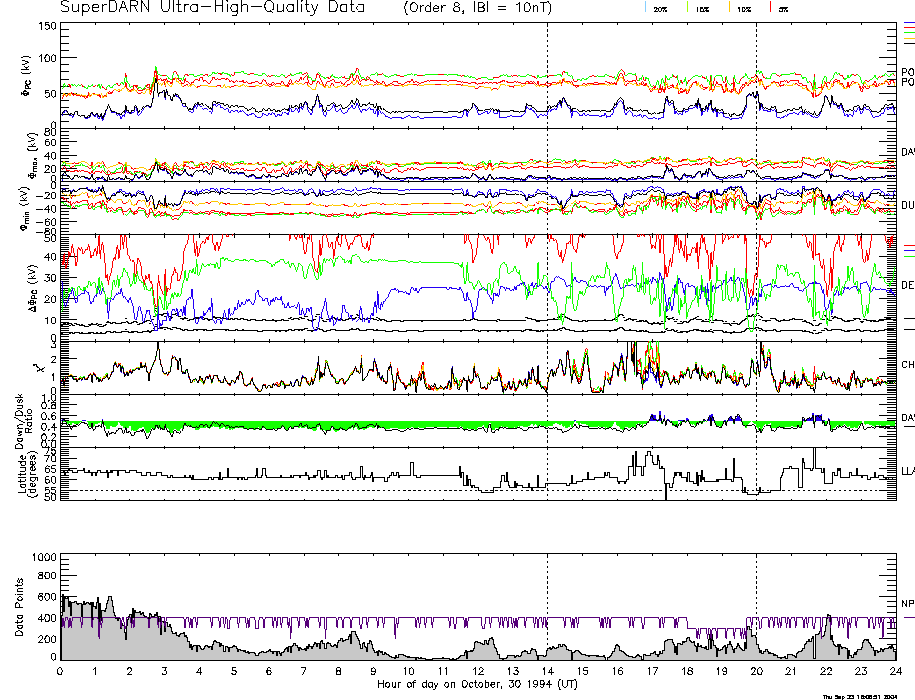Select the NP label beside the Data Points plot
The image size is (915, 700).
pos(907,603)
